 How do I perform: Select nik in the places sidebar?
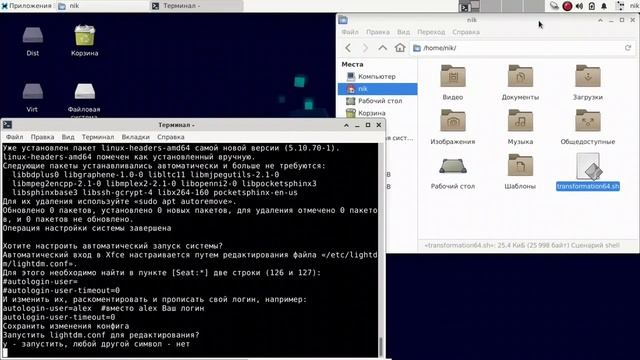pos(377,89)
